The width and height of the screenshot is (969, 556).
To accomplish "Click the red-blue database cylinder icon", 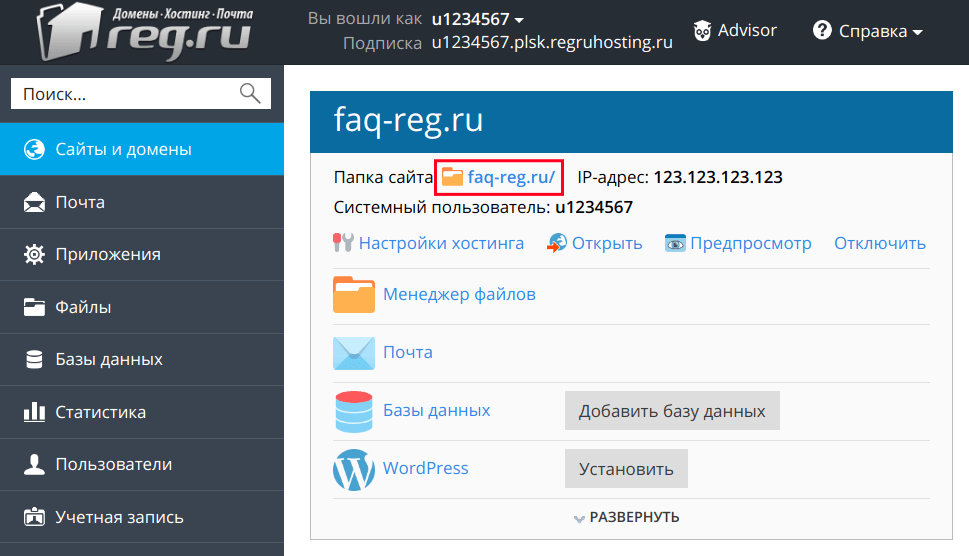I will coord(354,411).
